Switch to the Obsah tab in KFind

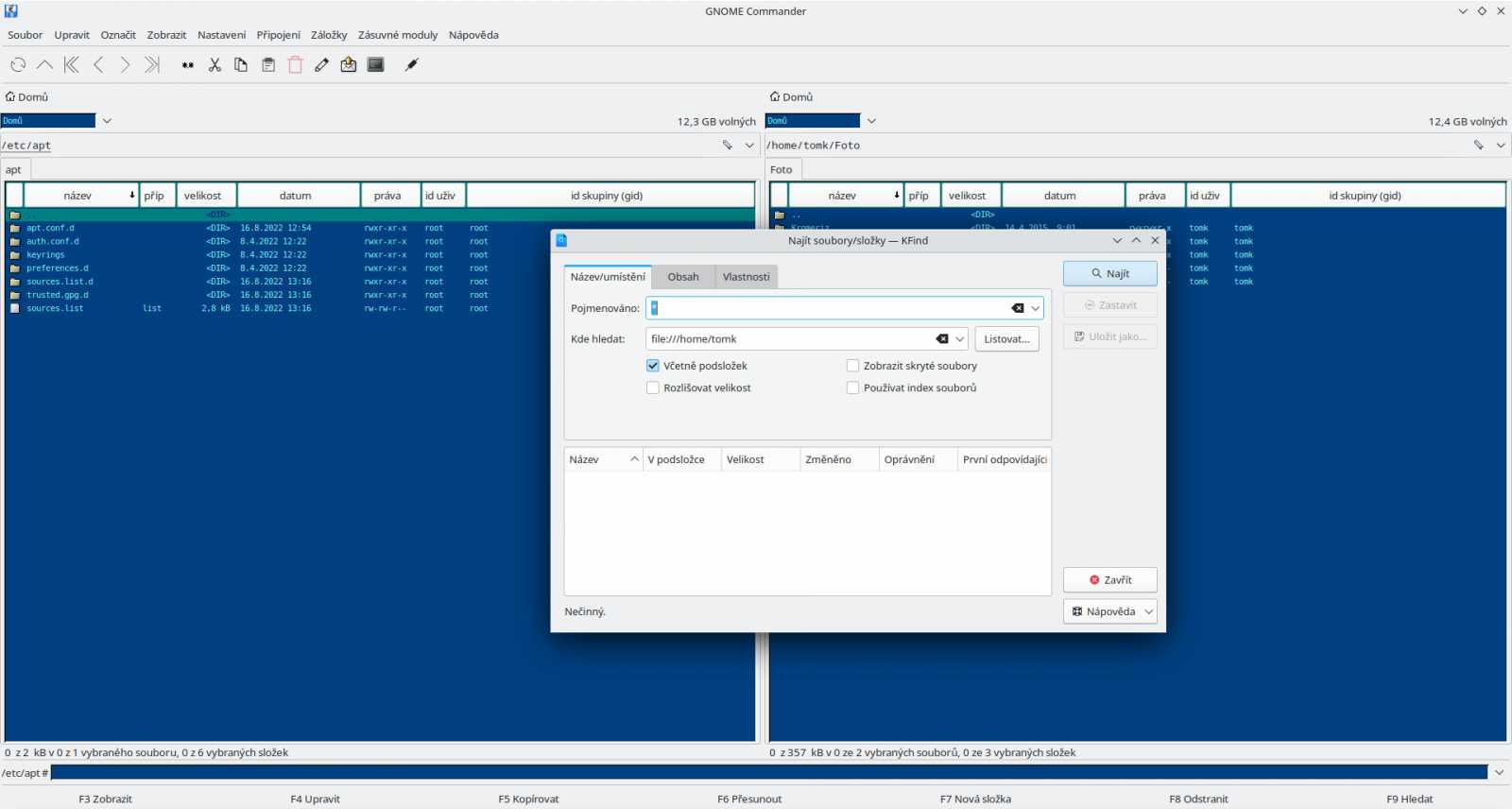click(683, 277)
